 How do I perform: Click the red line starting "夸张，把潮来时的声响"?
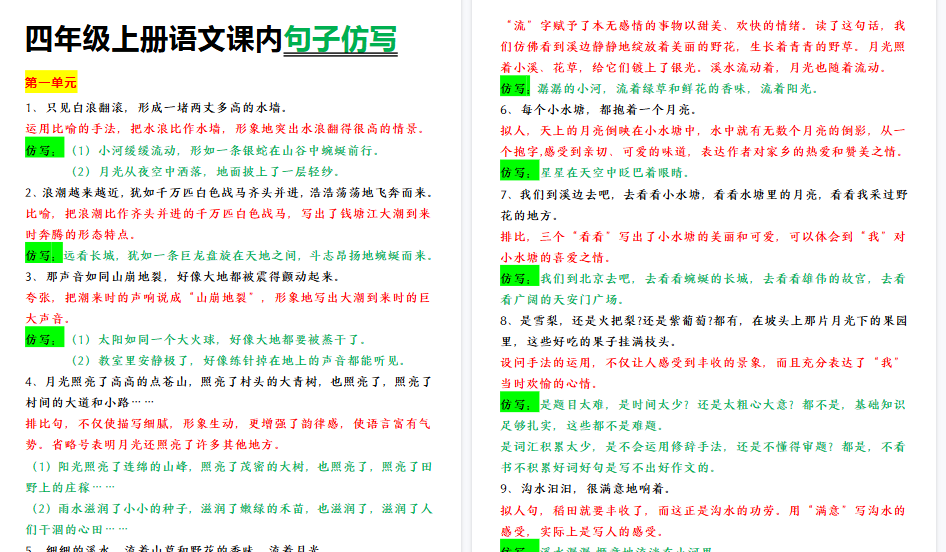click(x=228, y=298)
